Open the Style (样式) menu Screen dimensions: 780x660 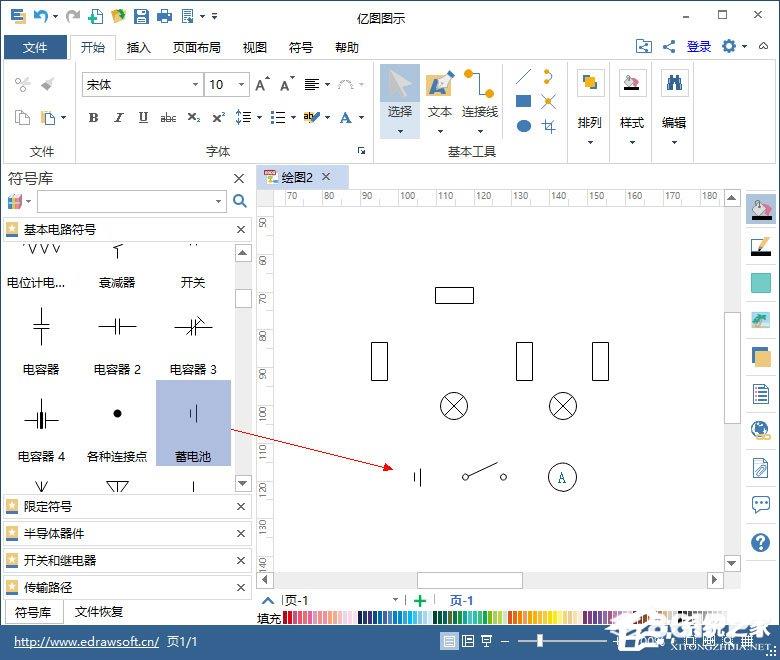[632, 107]
